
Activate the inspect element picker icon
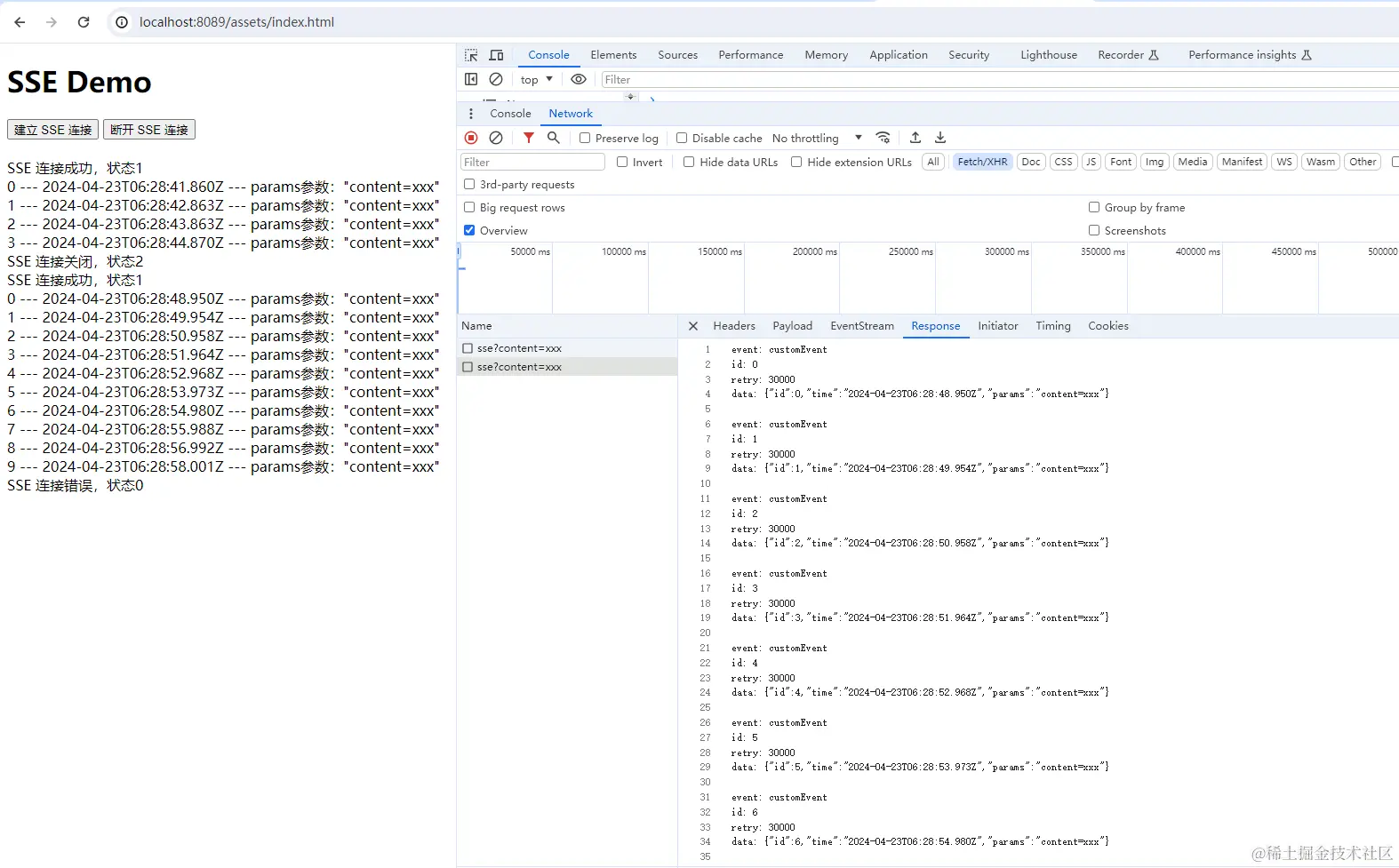click(471, 55)
